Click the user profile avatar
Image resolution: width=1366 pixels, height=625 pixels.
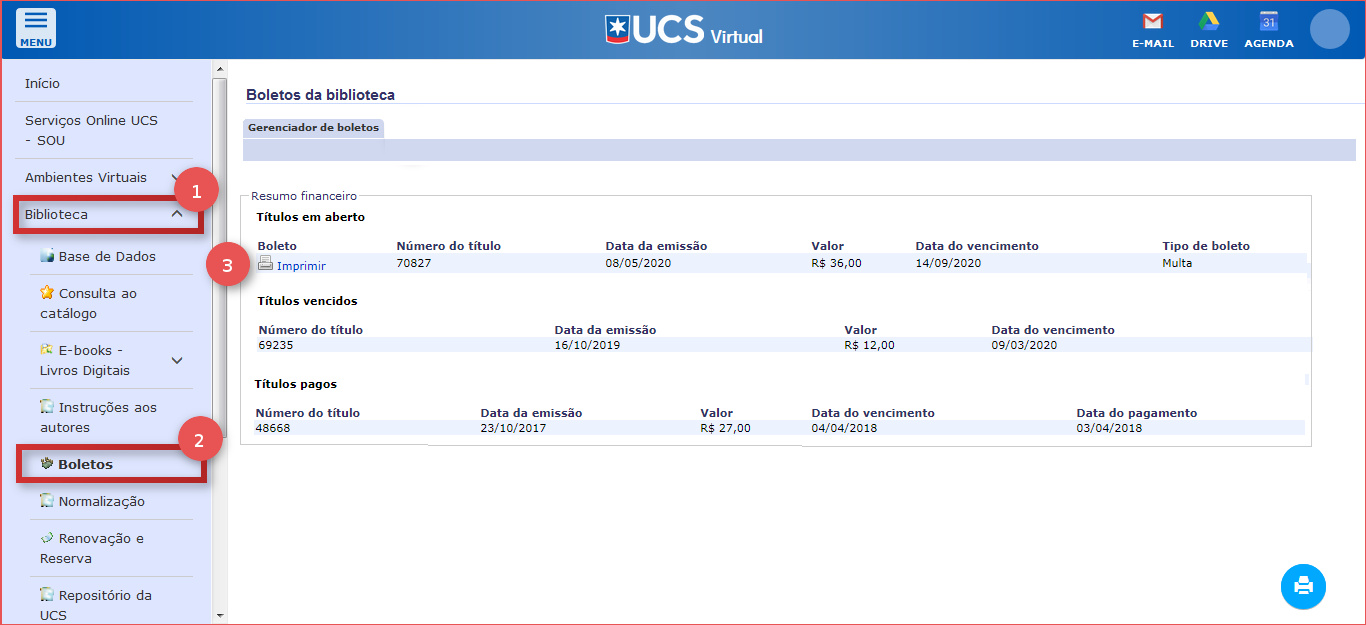click(x=1329, y=29)
